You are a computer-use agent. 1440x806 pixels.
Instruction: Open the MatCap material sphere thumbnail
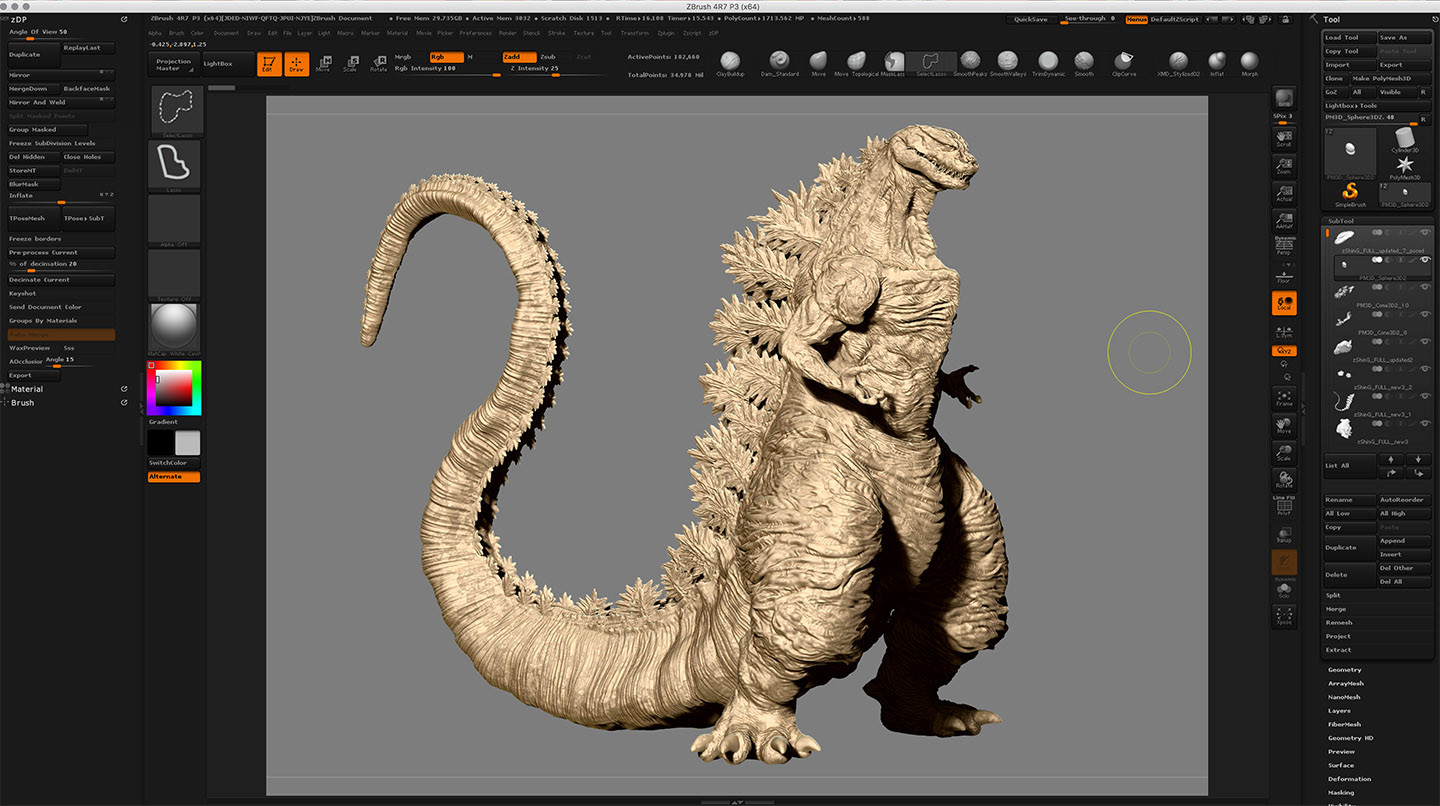[174, 329]
